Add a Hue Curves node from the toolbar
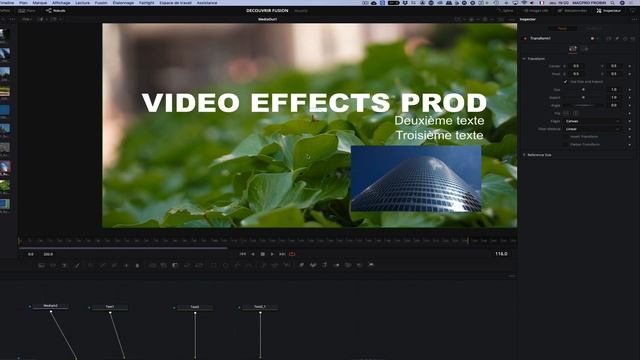 click(x=114, y=265)
